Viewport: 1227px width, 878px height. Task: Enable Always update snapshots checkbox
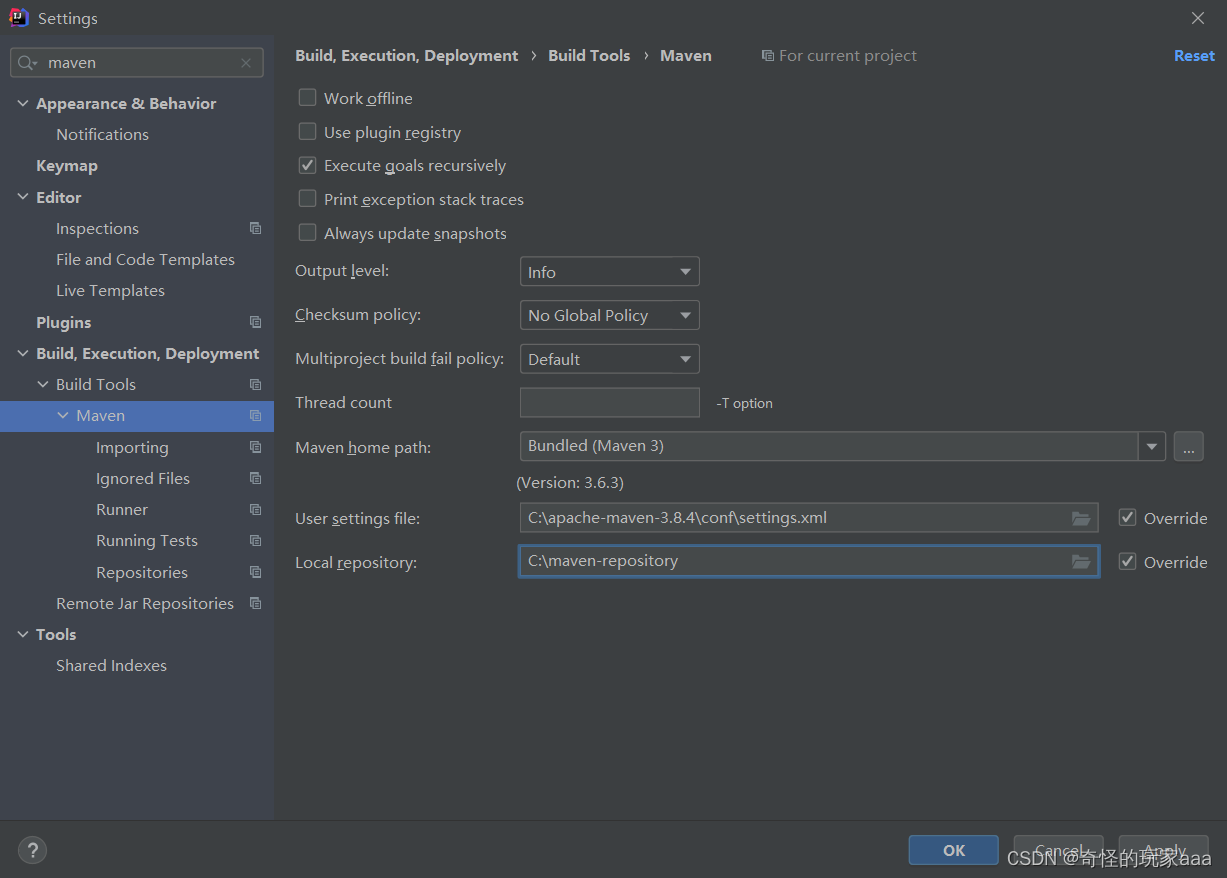coord(308,233)
